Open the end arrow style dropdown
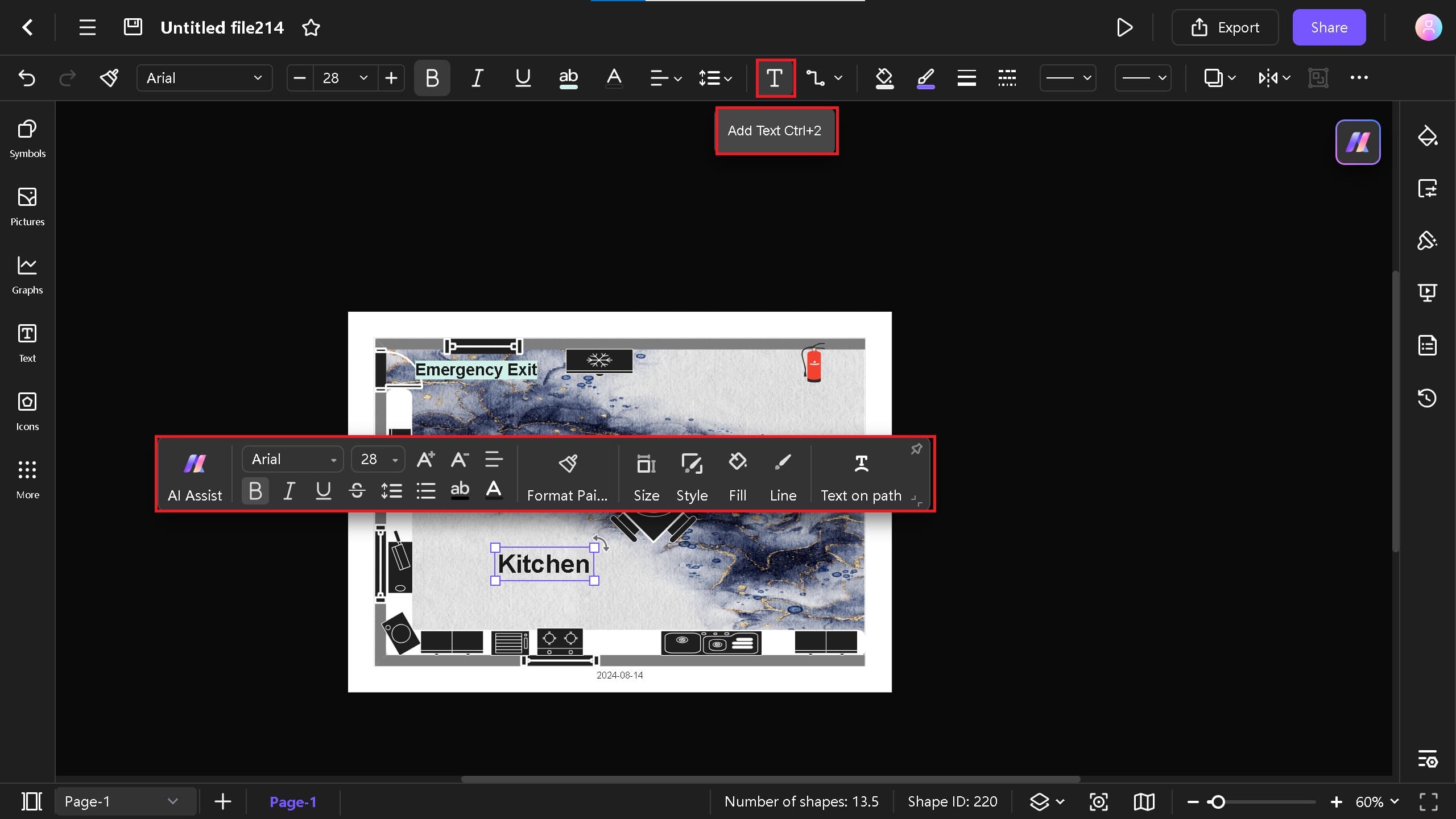This screenshot has height=819, width=1456. coord(1143,78)
